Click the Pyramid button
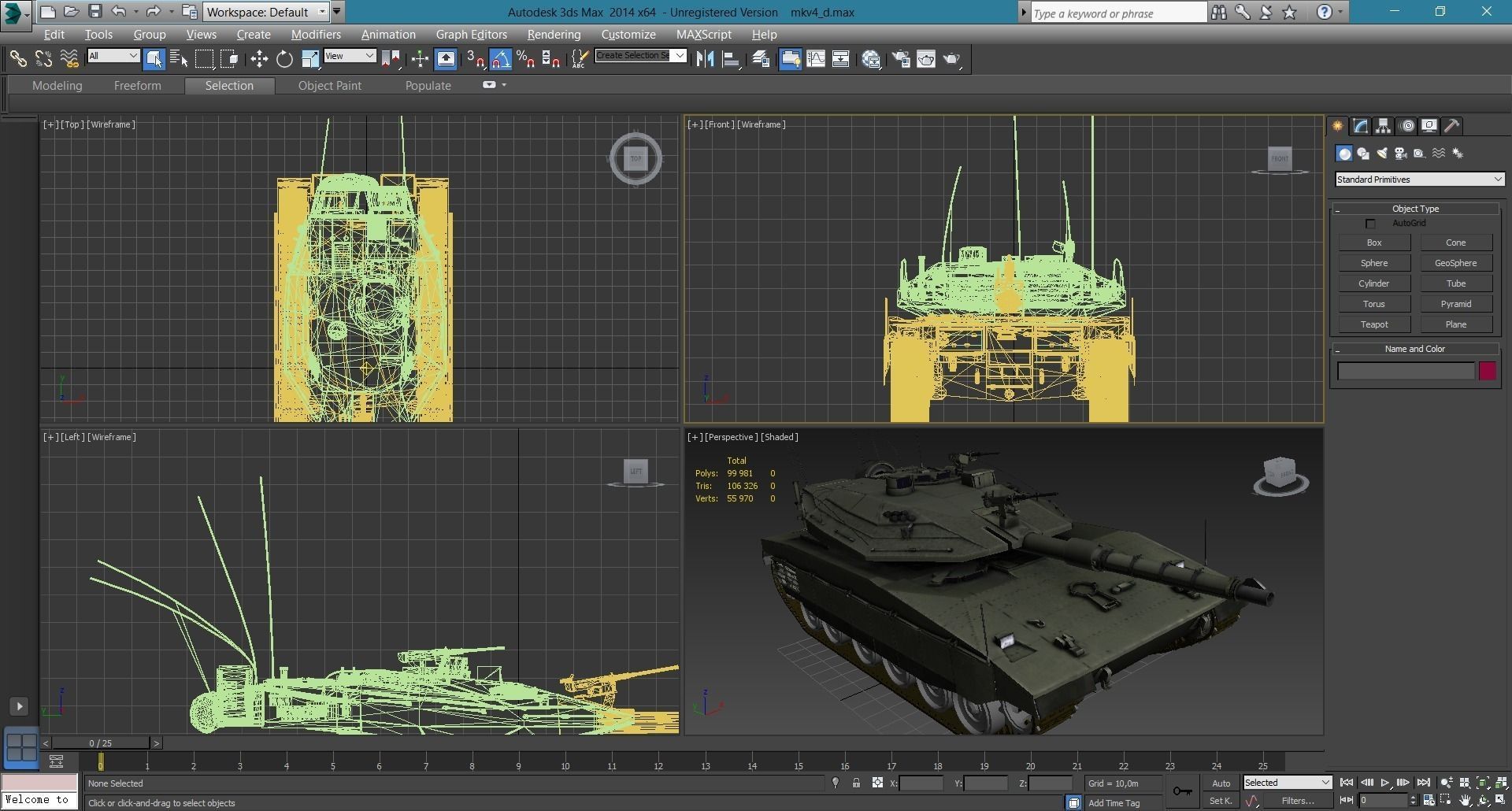 [x=1456, y=304]
